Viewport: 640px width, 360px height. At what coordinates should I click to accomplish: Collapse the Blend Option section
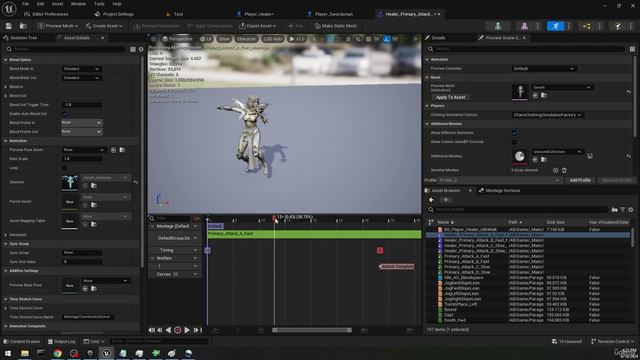tap(6, 60)
